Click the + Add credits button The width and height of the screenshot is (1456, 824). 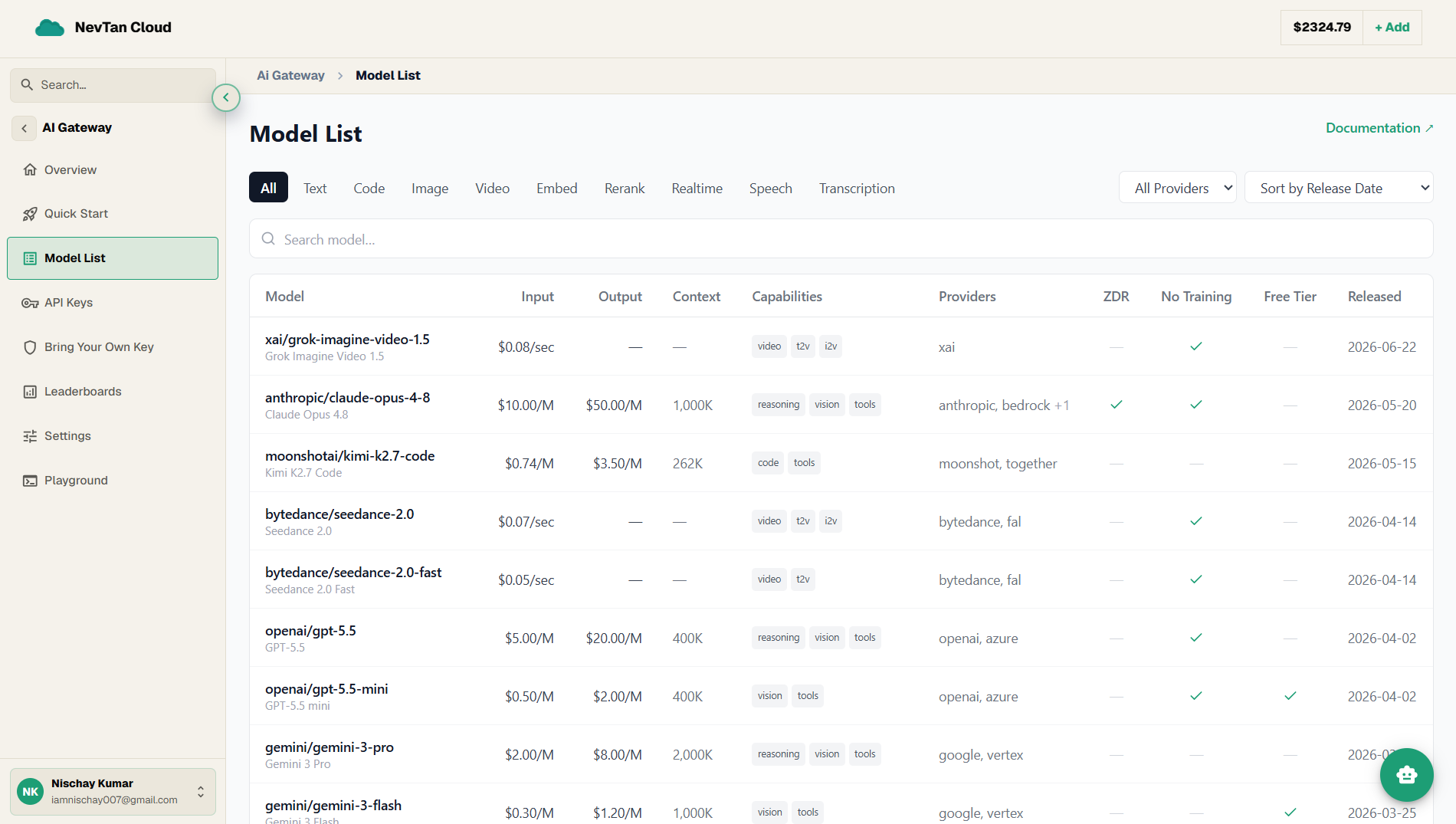coord(1392,28)
